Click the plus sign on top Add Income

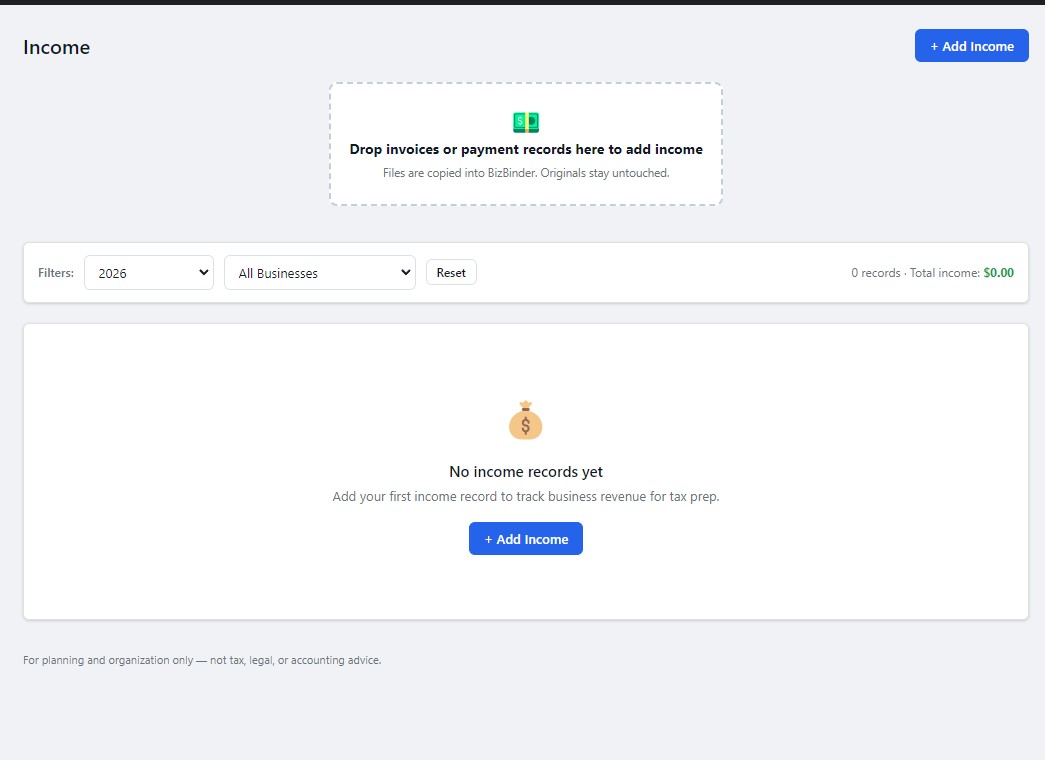[934, 47]
